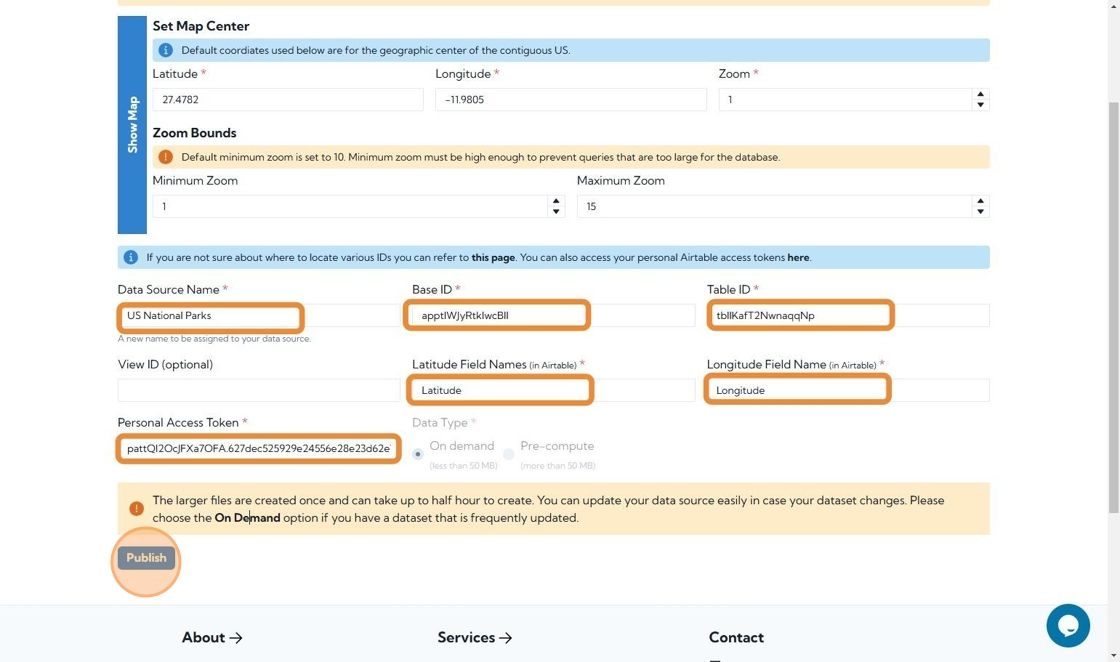
Task: Click 'A new name to be assigned' hint
Action: (214, 338)
